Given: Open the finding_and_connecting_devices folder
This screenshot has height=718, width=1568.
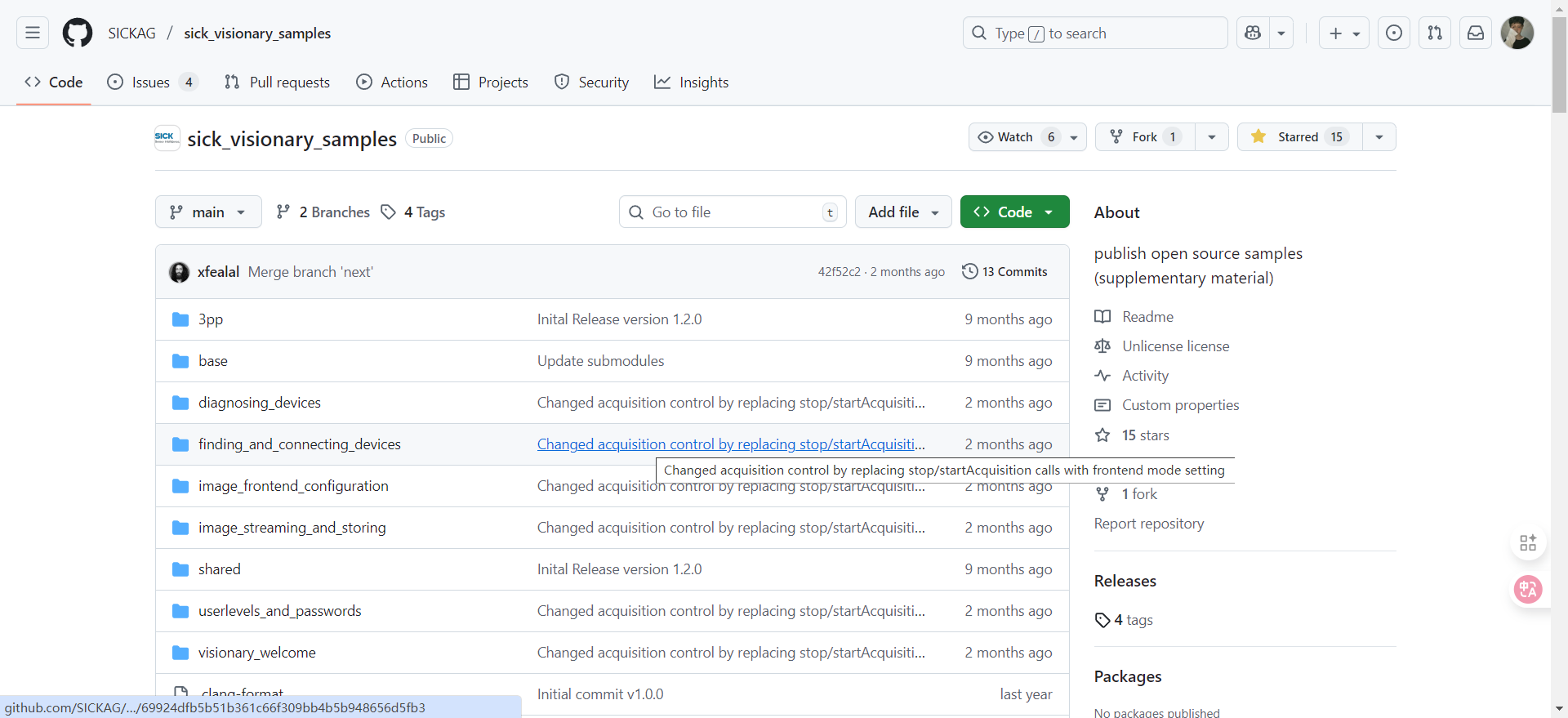Looking at the screenshot, I should pyautogui.click(x=300, y=444).
